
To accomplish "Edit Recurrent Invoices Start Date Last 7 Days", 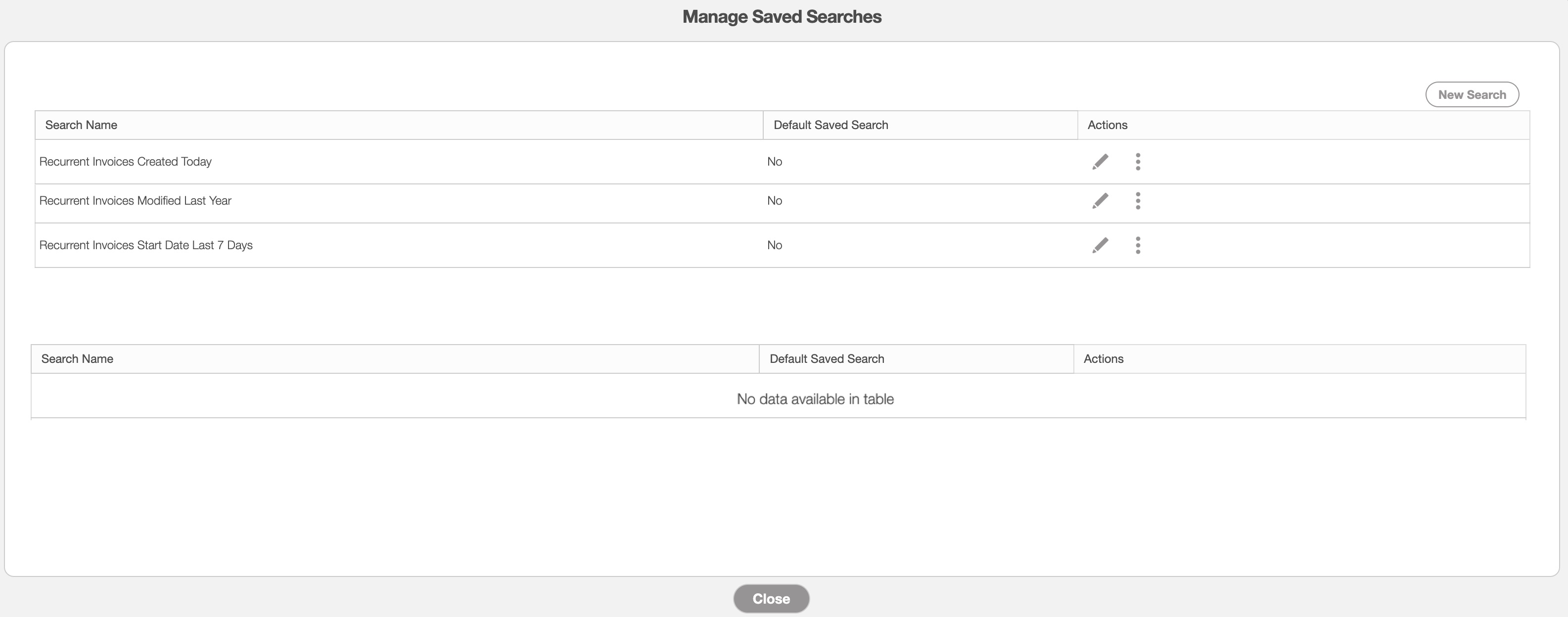I will 1100,245.
